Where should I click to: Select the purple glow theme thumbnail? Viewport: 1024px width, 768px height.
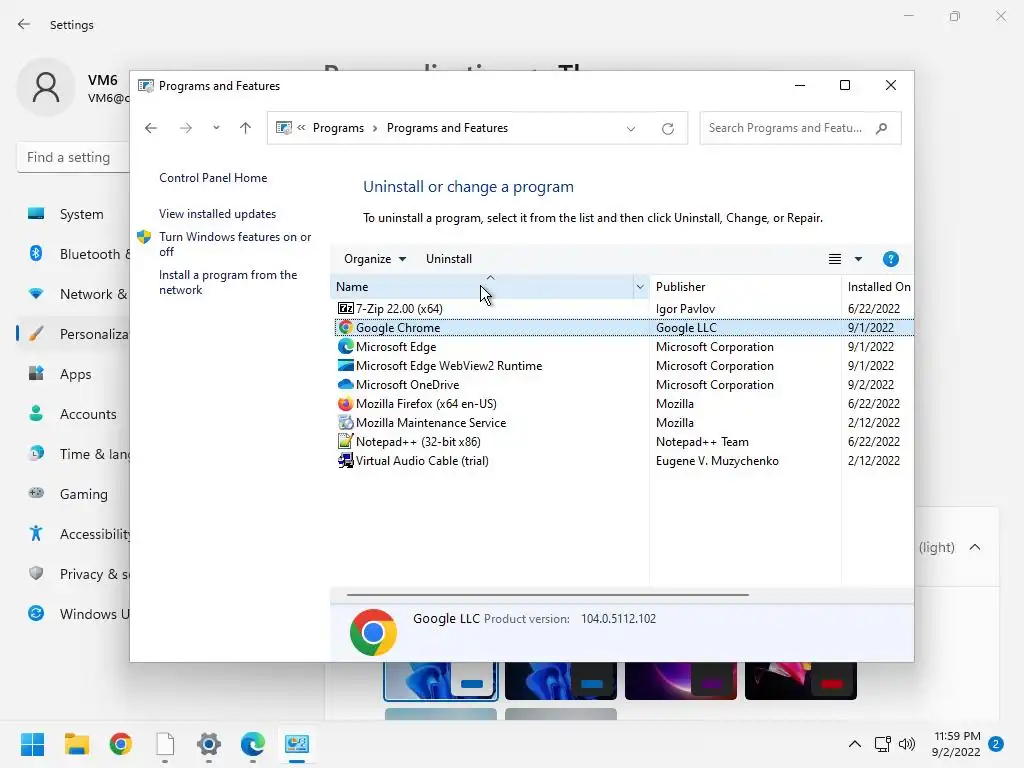pos(680,680)
